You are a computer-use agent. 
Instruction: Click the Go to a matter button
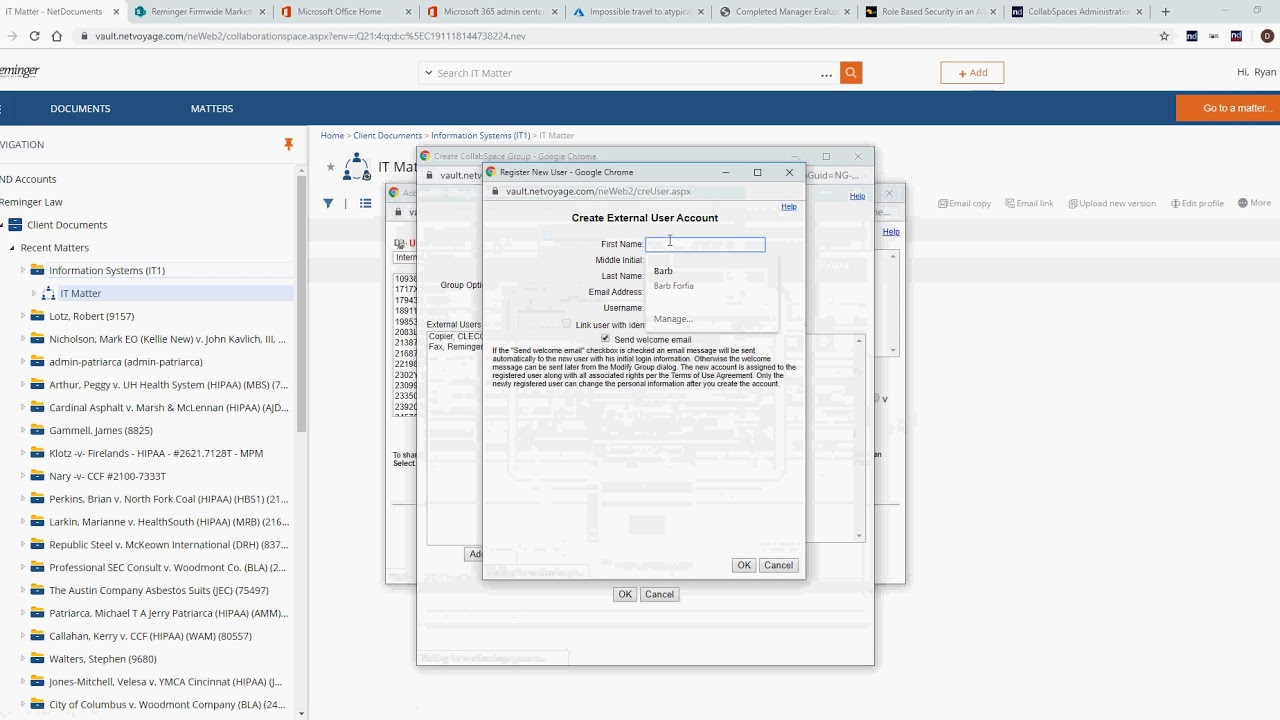[1228, 108]
